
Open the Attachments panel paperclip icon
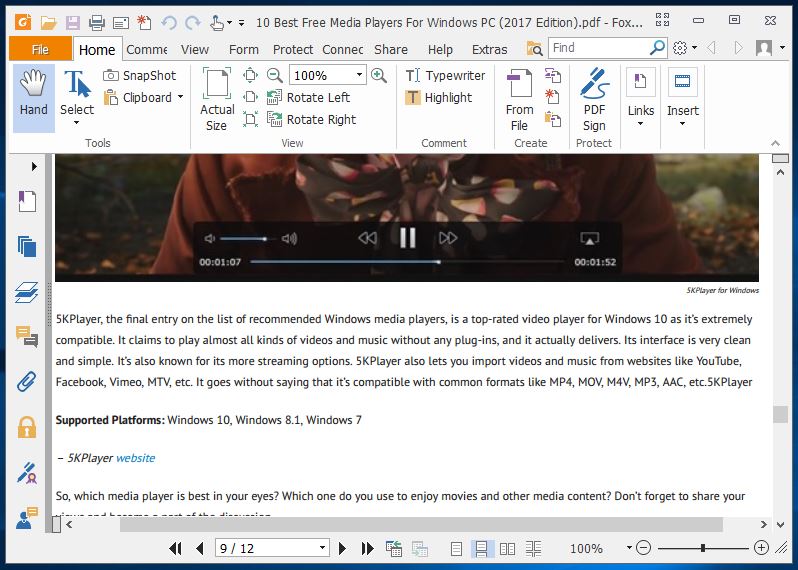click(27, 381)
